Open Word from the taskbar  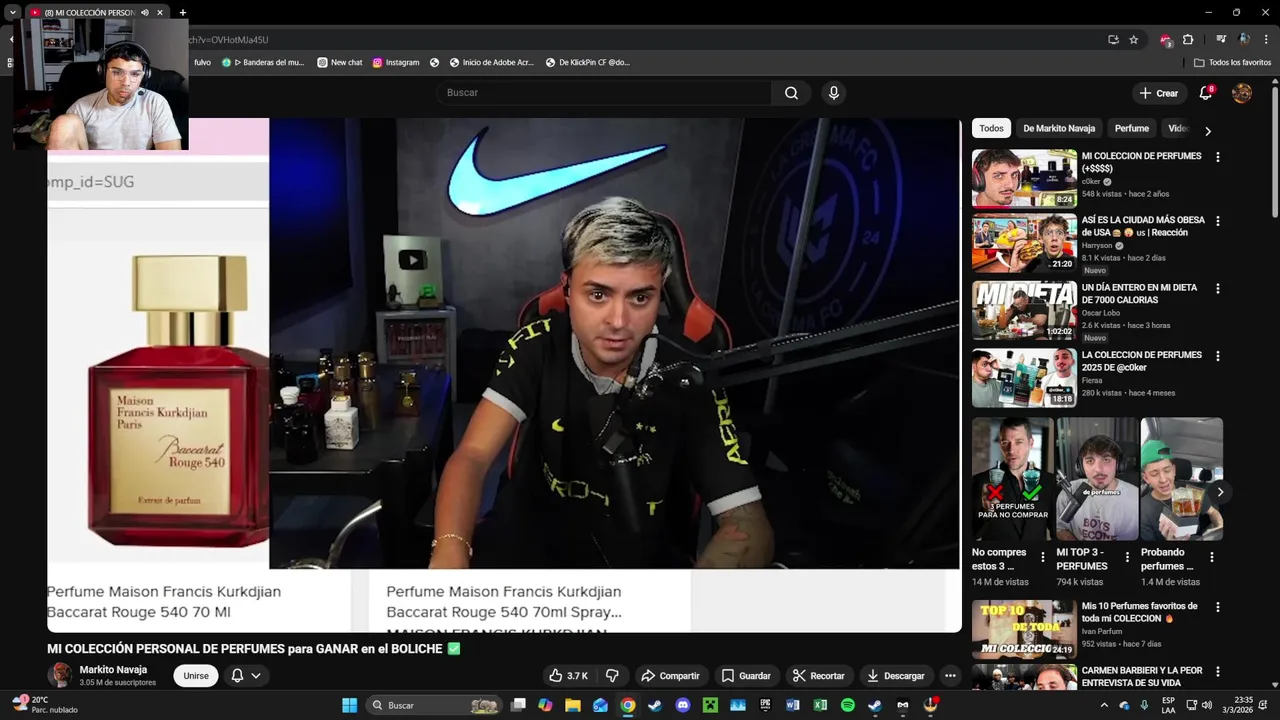tap(792, 705)
